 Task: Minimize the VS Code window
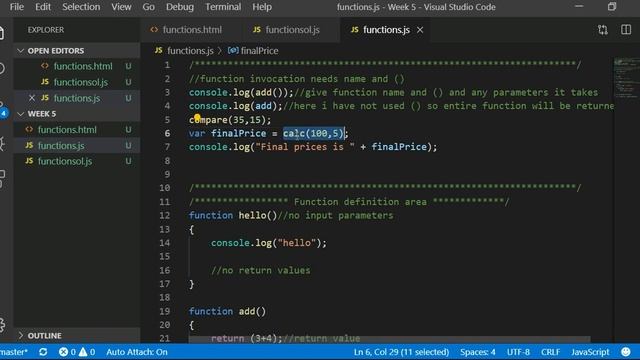point(579,7)
